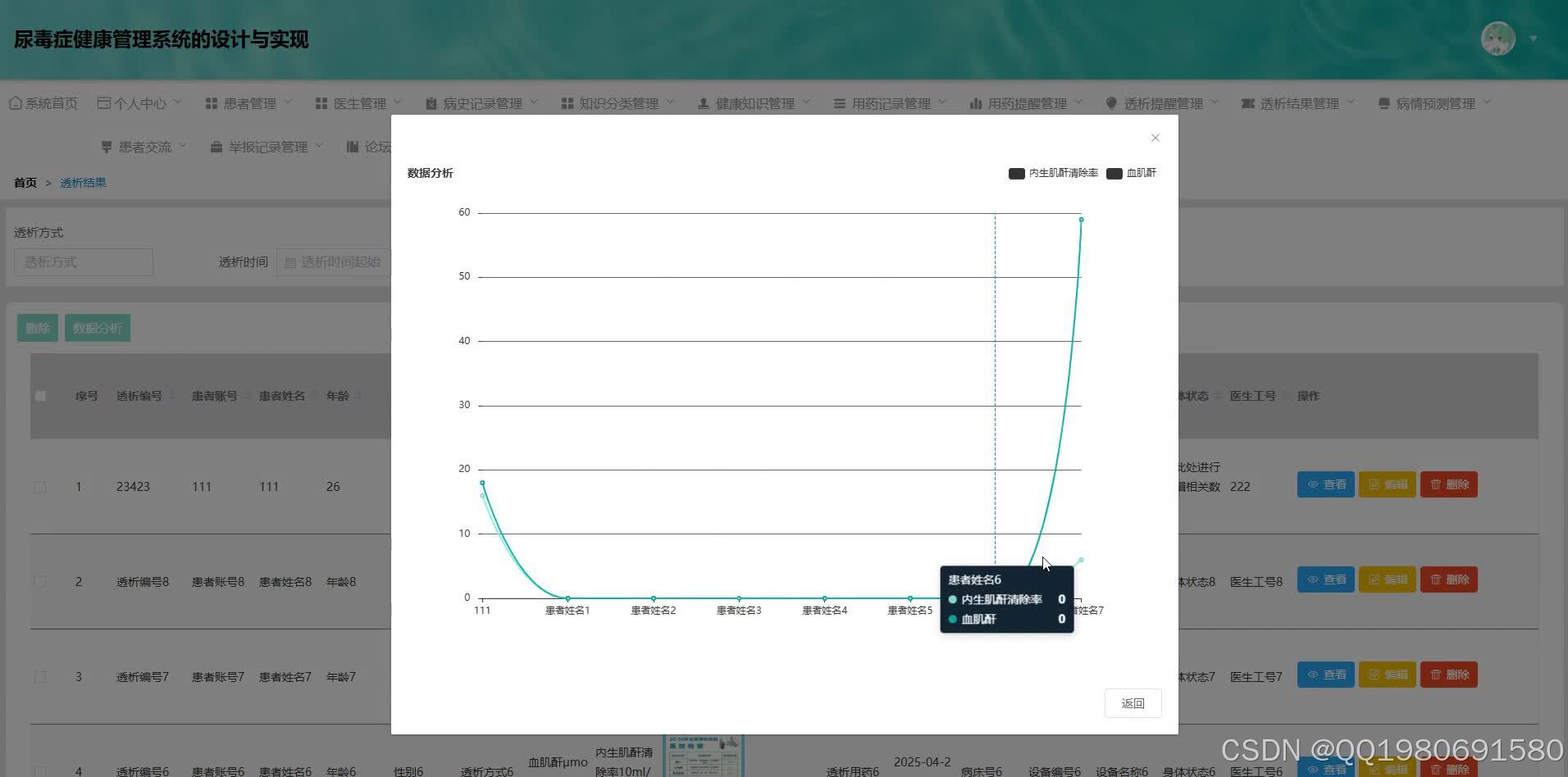Toggle 内生肌酐清除率 legend swatch

(1016, 173)
